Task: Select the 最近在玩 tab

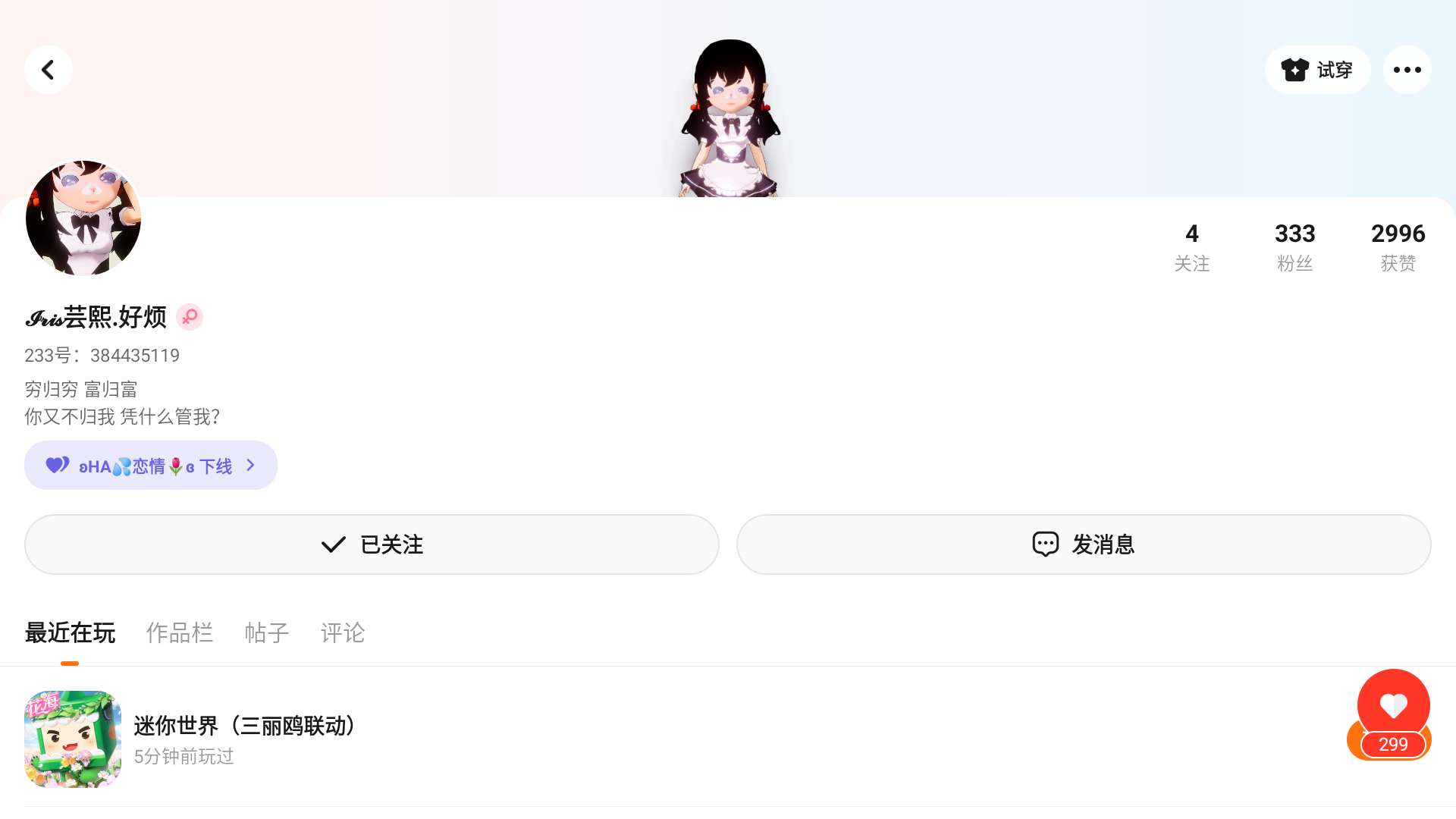Action: (x=70, y=632)
